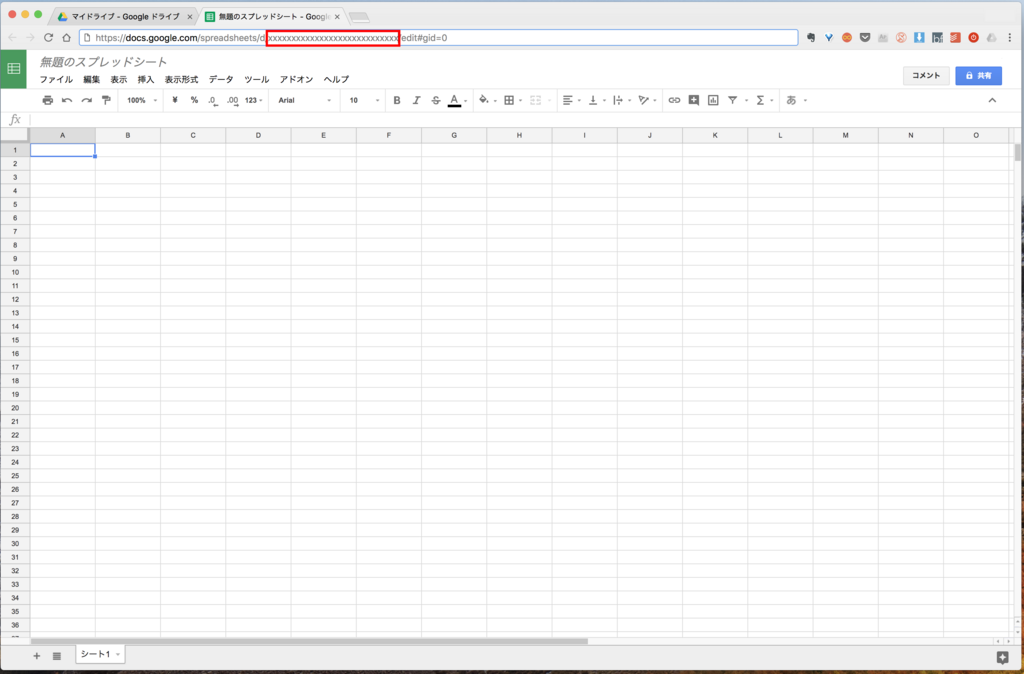Screen dimensions: 1024x674
Task: Toggle bold formatting
Action: (396, 101)
